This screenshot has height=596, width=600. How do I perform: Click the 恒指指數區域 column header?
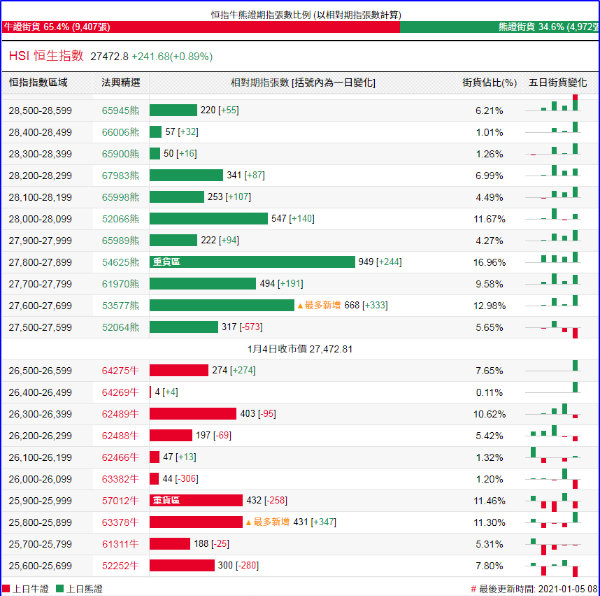click(x=38, y=83)
